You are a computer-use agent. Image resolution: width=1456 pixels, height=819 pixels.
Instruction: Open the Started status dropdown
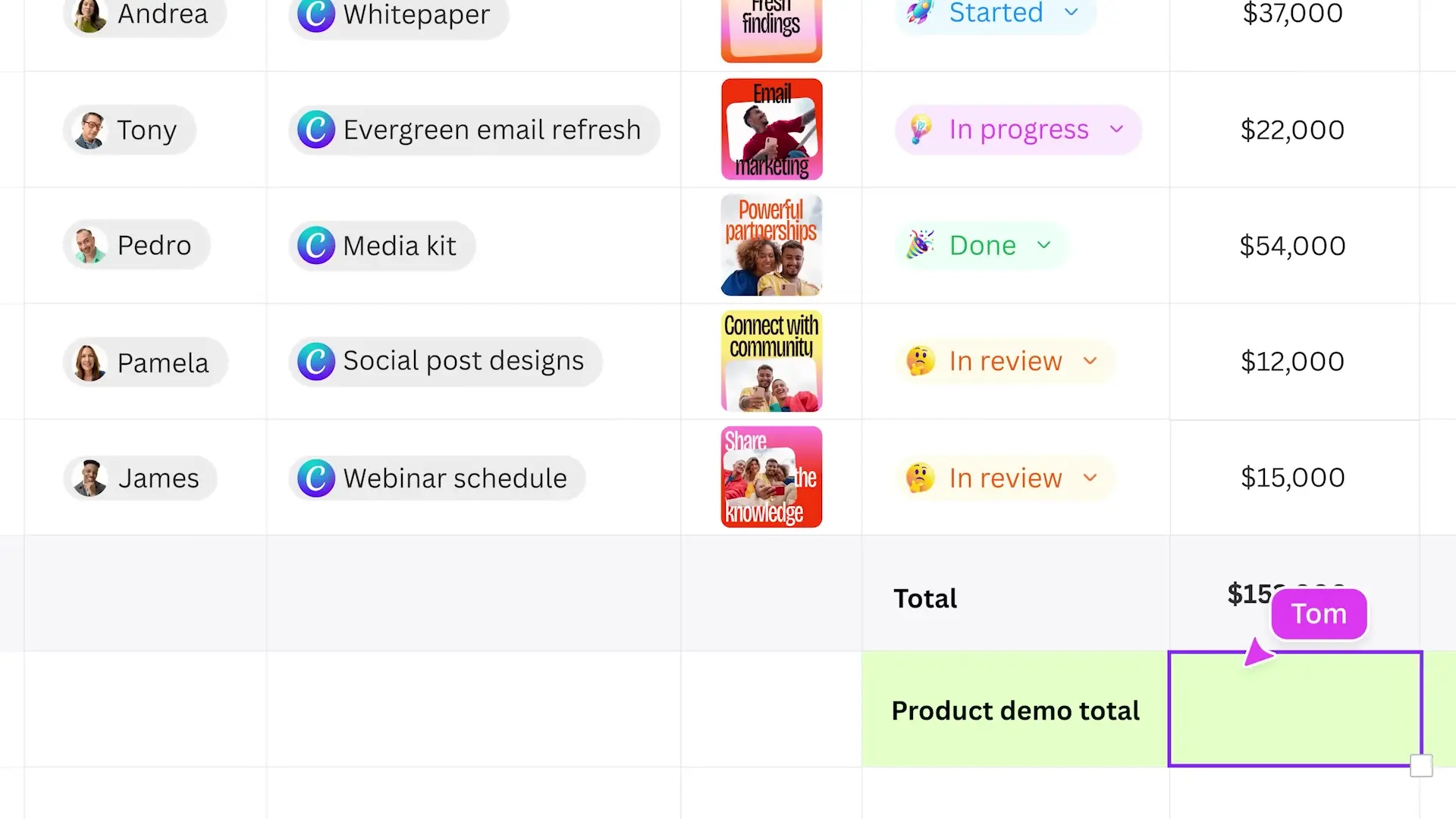click(x=1071, y=12)
